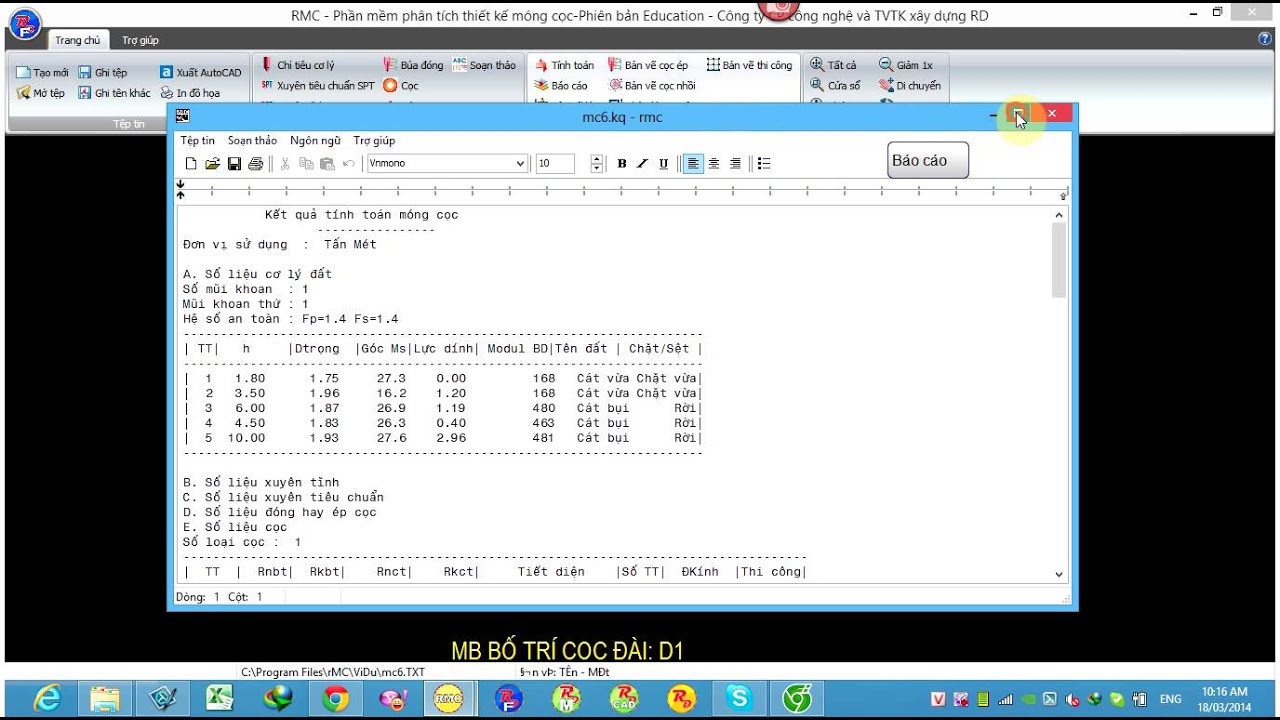The image size is (1280, 720).
Task: Open Chrome from taskbar
Action: coord(335,698)
